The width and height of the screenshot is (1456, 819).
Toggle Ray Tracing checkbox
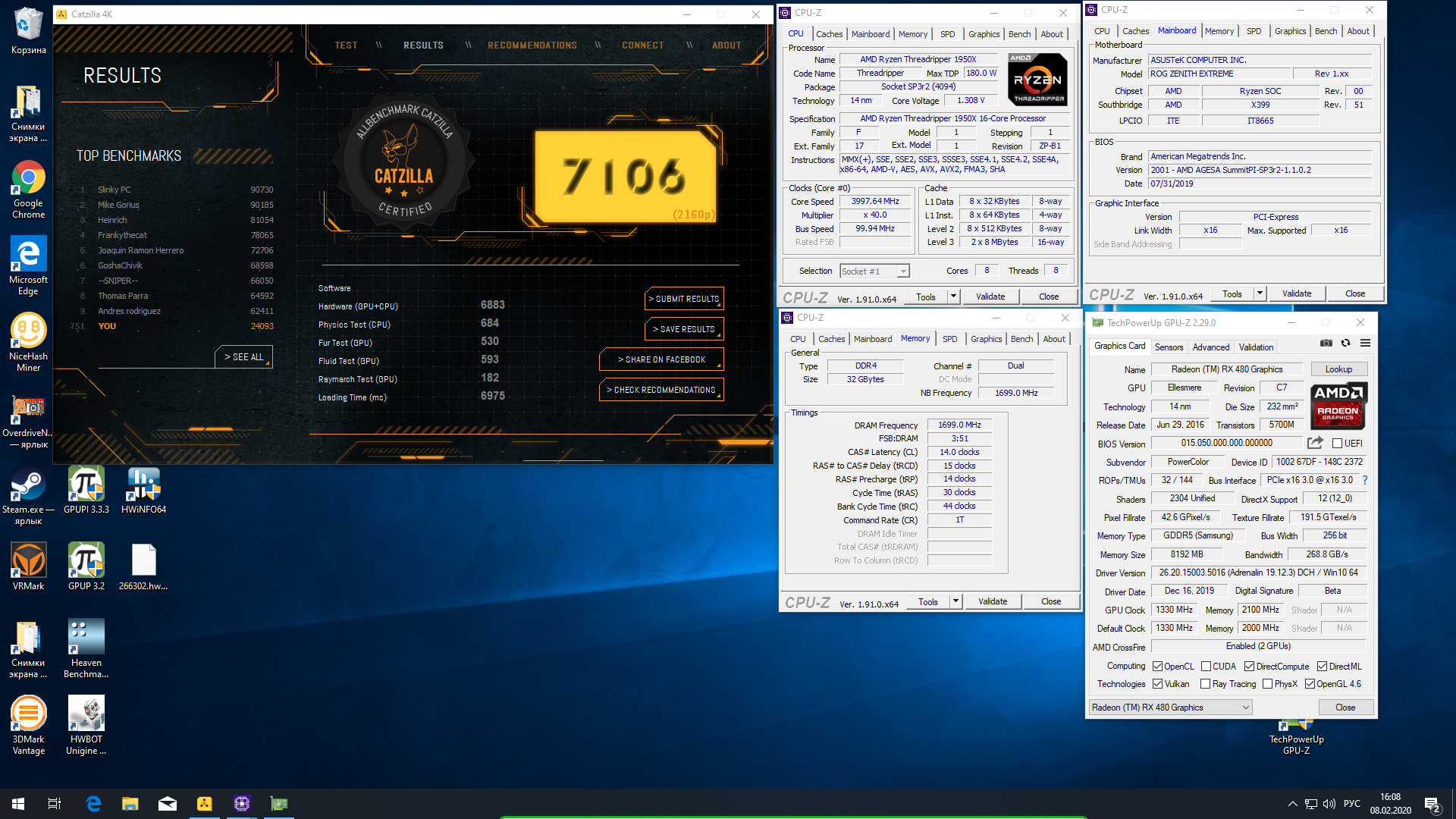click(1205, 684)
